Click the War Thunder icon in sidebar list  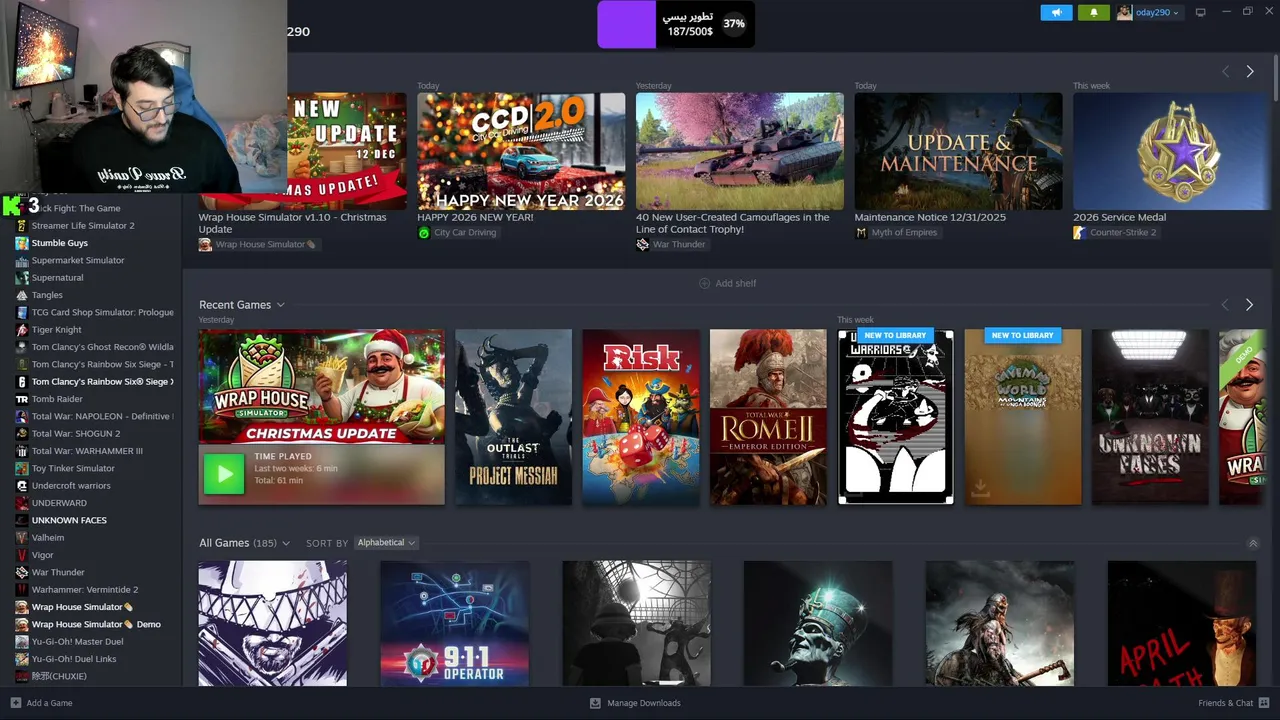[22, 572]
